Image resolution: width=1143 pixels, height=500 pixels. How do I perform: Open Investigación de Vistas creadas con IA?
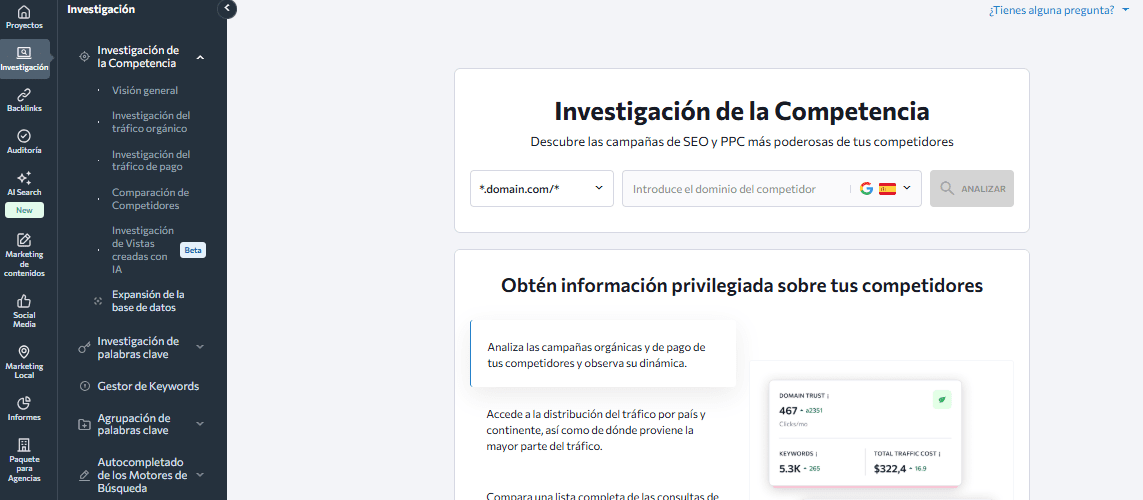pyautogui.click(x=143, y=250)
